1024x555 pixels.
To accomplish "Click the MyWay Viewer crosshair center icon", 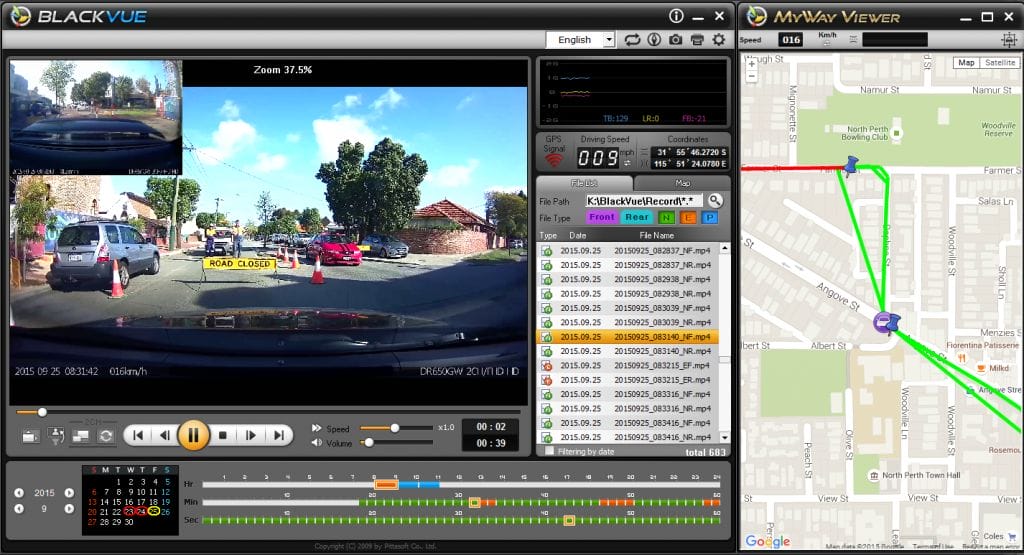I will (1009, 39).
